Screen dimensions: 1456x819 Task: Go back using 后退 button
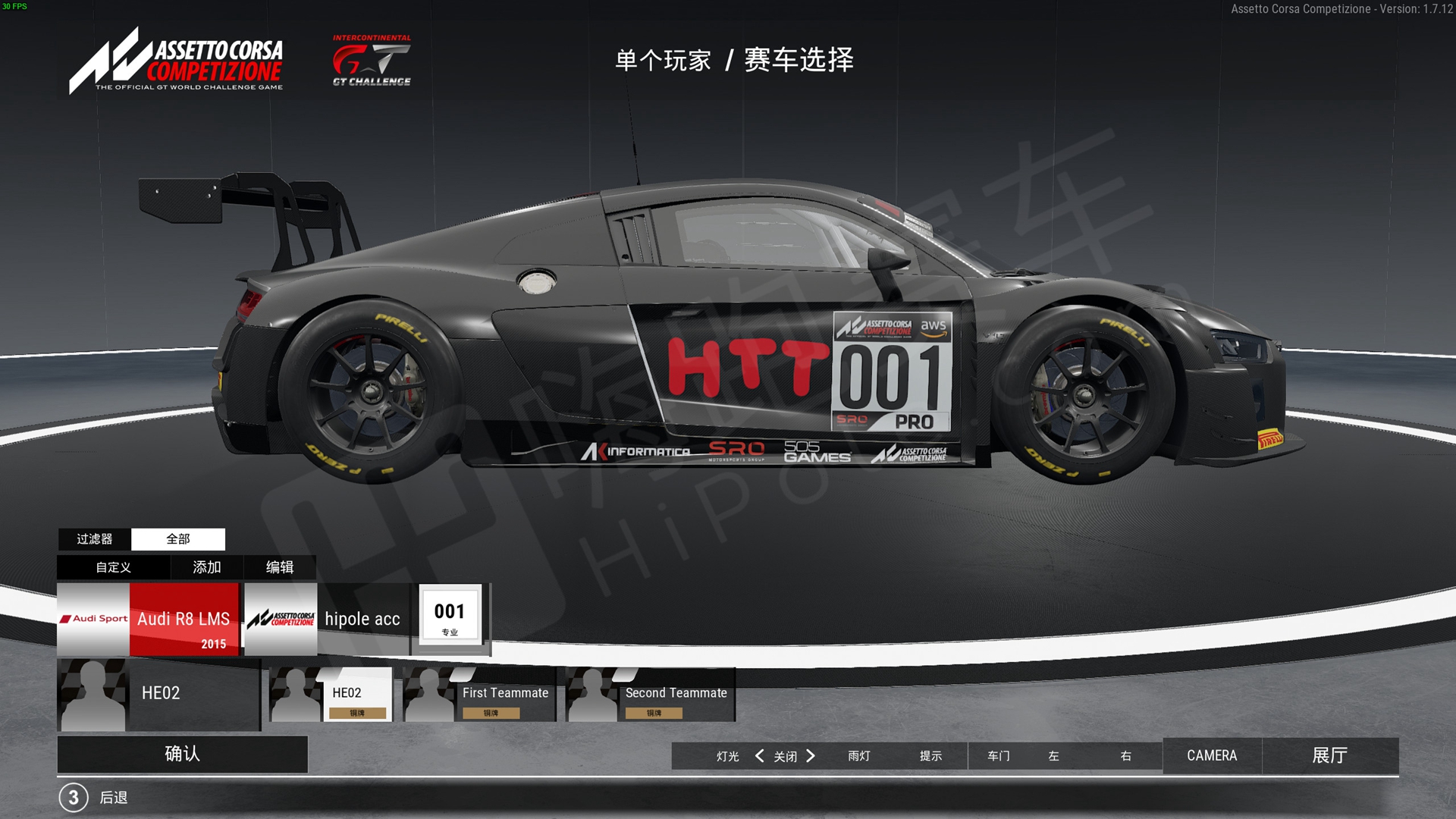point(114,798)
